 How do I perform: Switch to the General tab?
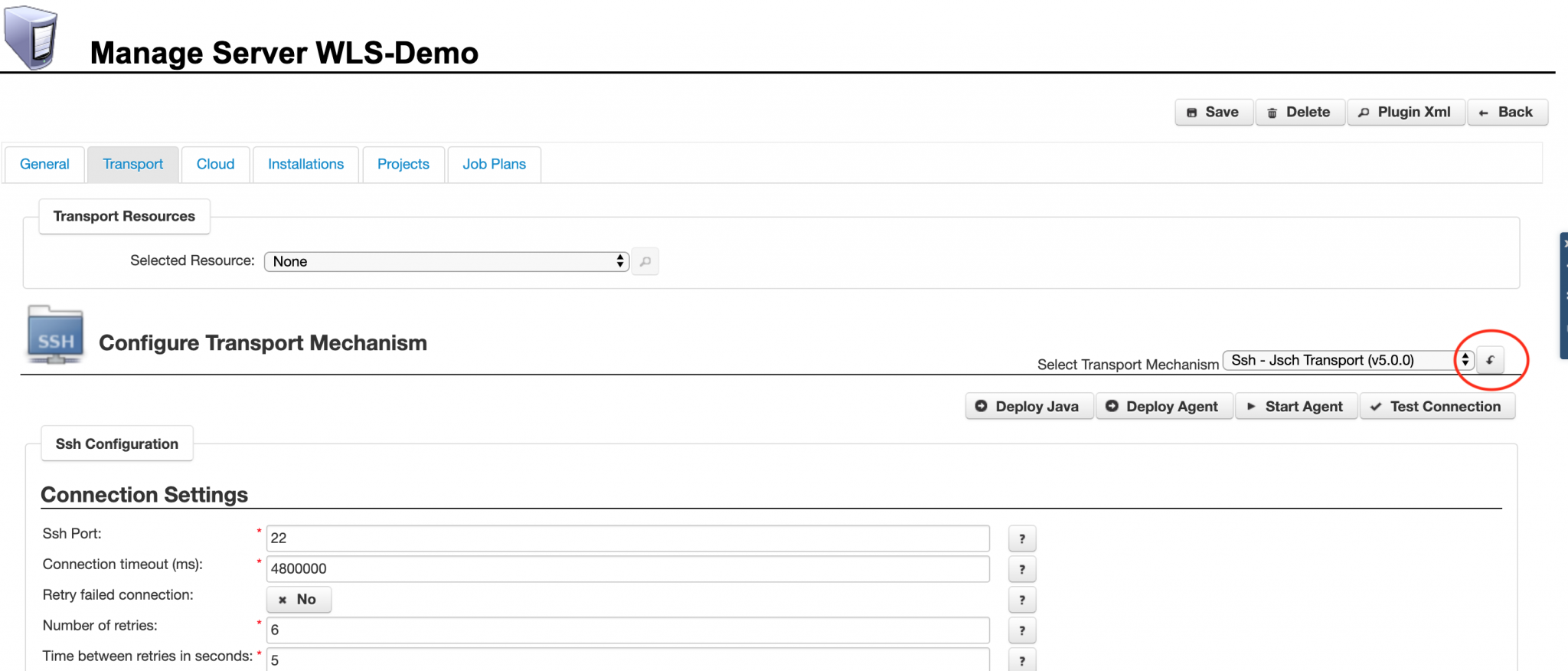pyautogui.click(x=44, y=165)
